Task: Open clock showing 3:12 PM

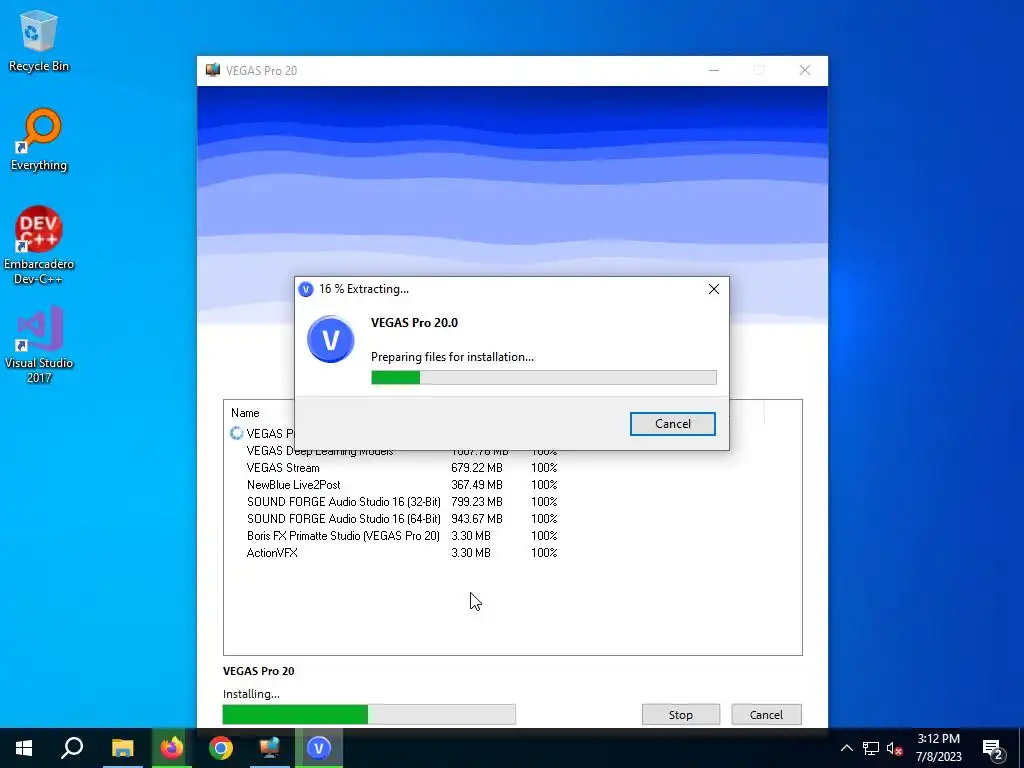Action: pyautogui.click(x=938, y=748)
